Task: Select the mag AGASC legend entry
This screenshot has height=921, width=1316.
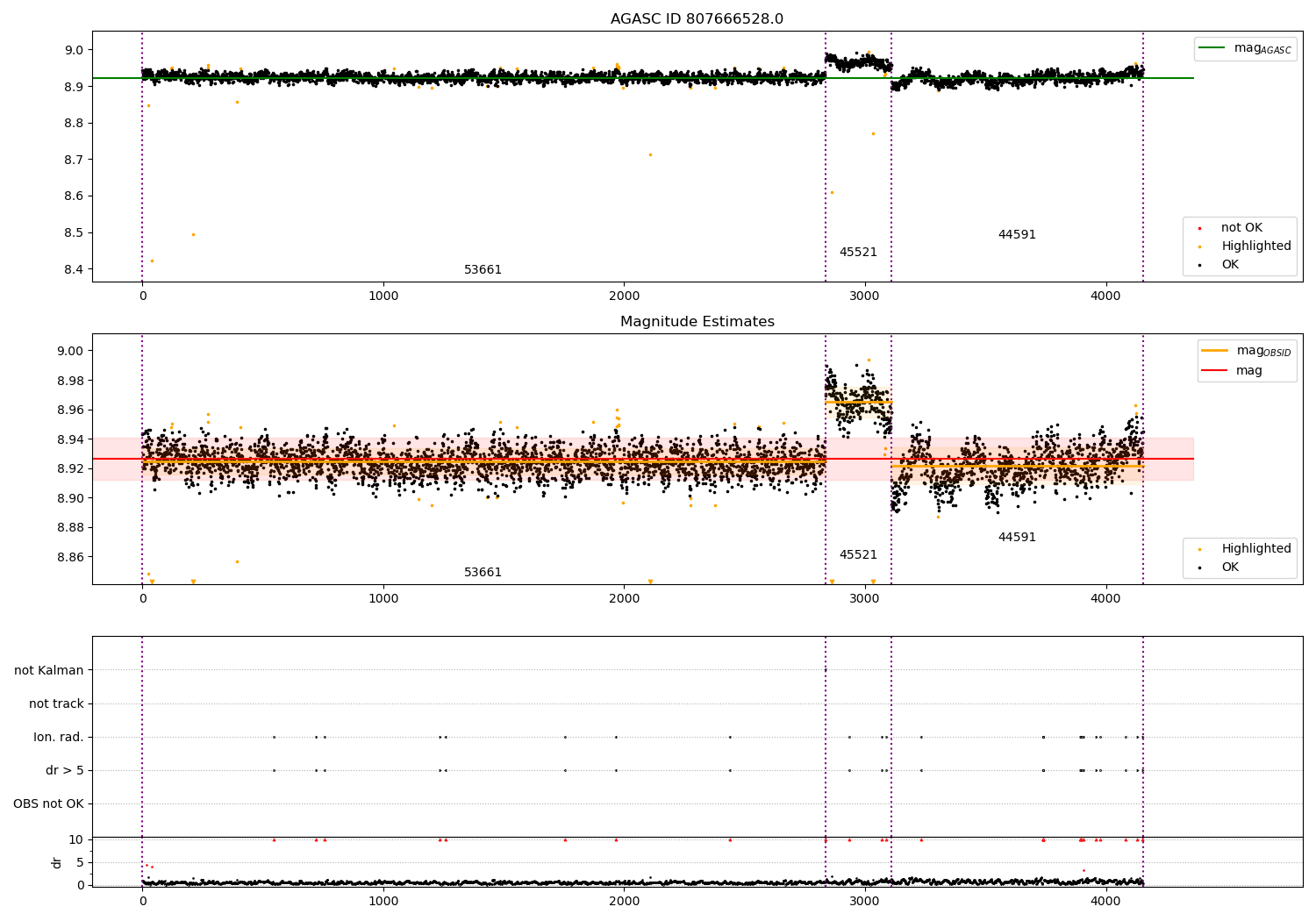Action: pos(1246,48)
